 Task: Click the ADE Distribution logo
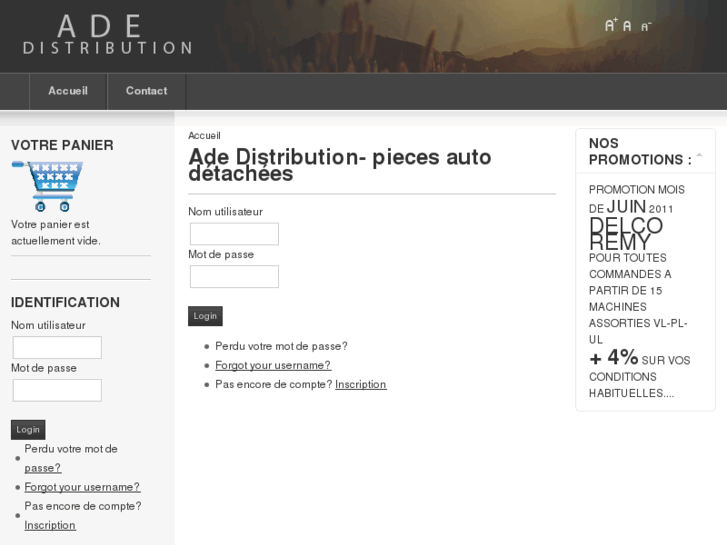point(107,35)
